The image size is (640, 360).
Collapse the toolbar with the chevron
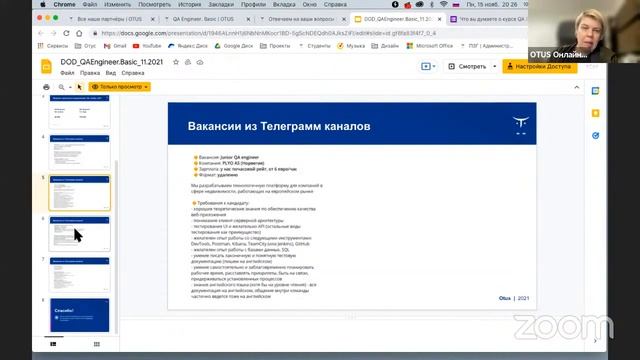[576, 87]
